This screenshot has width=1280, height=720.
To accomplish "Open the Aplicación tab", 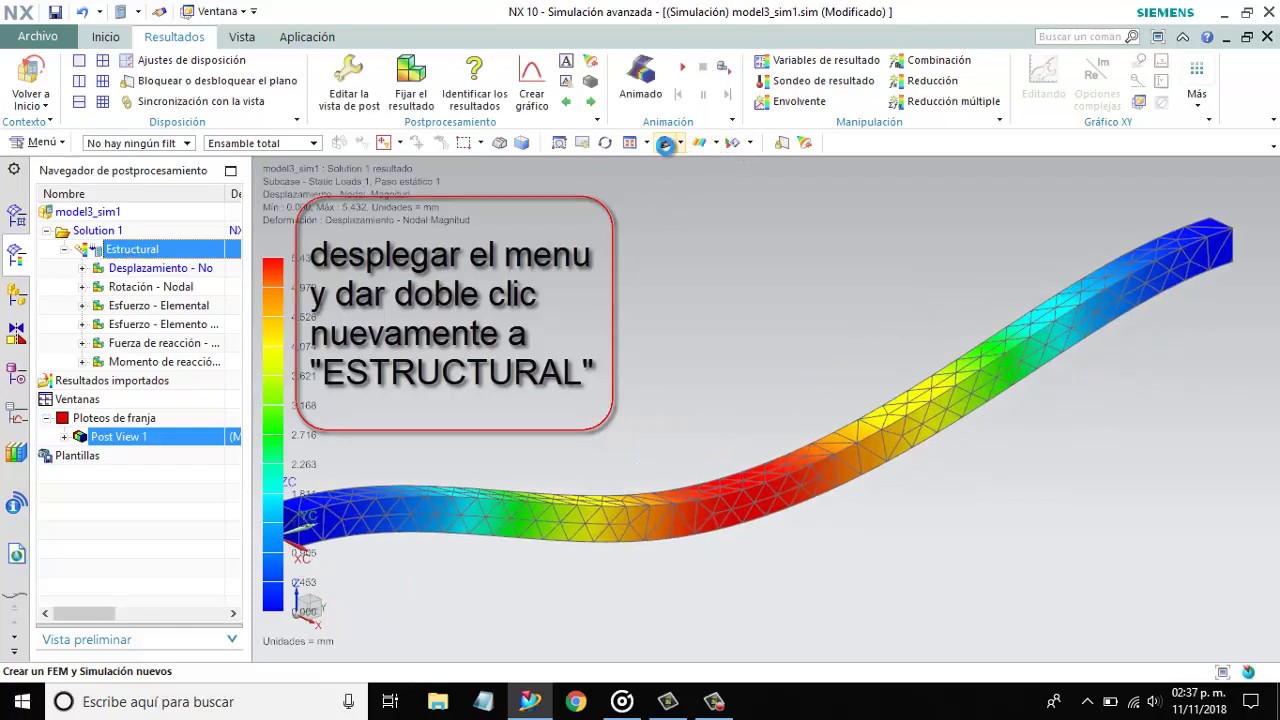I will pos(307,37).
